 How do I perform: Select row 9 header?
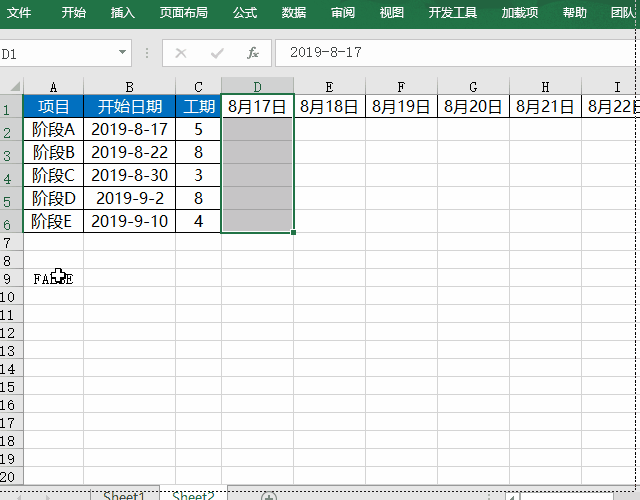pyautogui.click(x=11, y=278)
